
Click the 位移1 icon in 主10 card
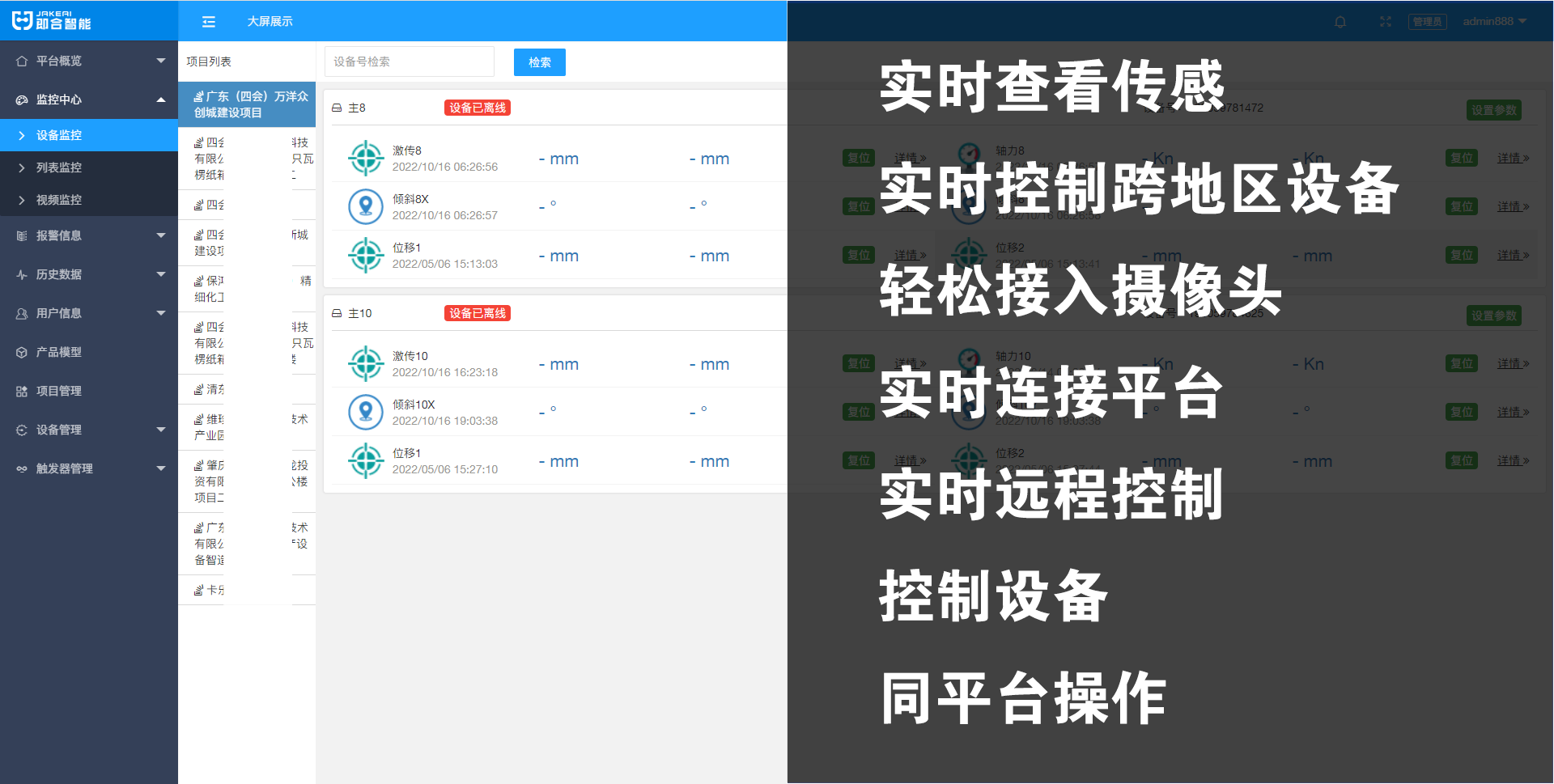click(x=366, y=460)
